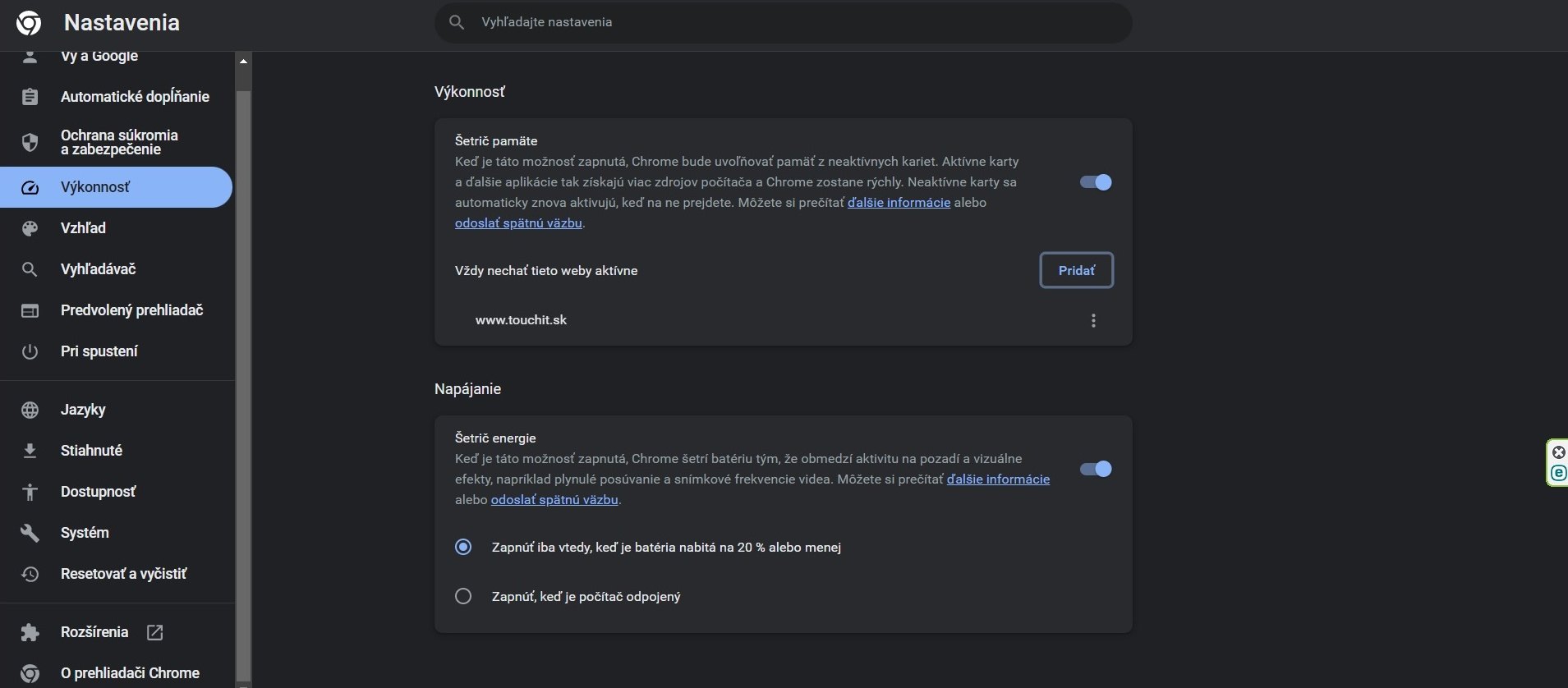Viewport: 1568px width, 688px height.
Task: Click the shield icon for Ochrana súkromia
Action: click(x=30, y=142)
